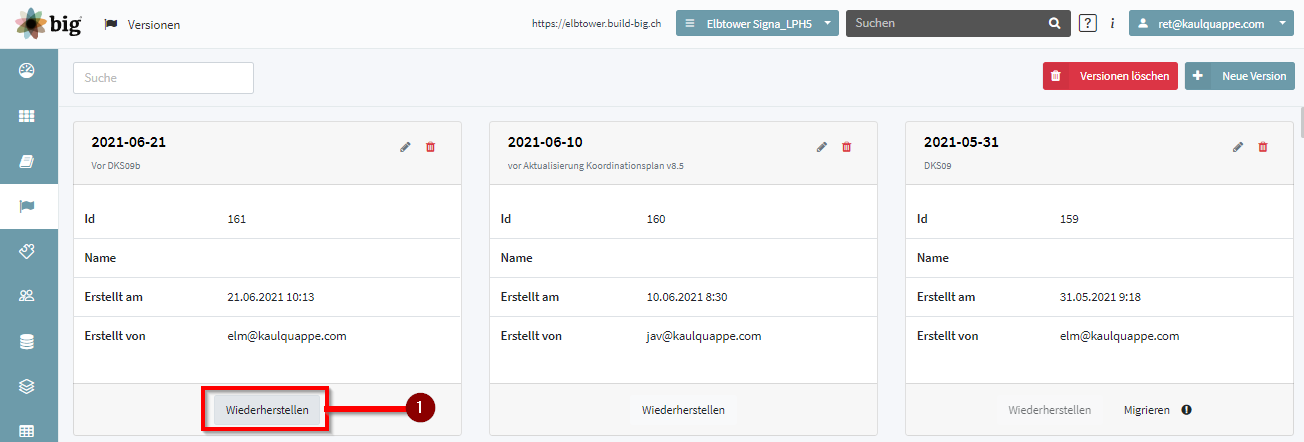
Task: Open the dashboard gauge sidebar icon
Action: (x=28, y=70)
